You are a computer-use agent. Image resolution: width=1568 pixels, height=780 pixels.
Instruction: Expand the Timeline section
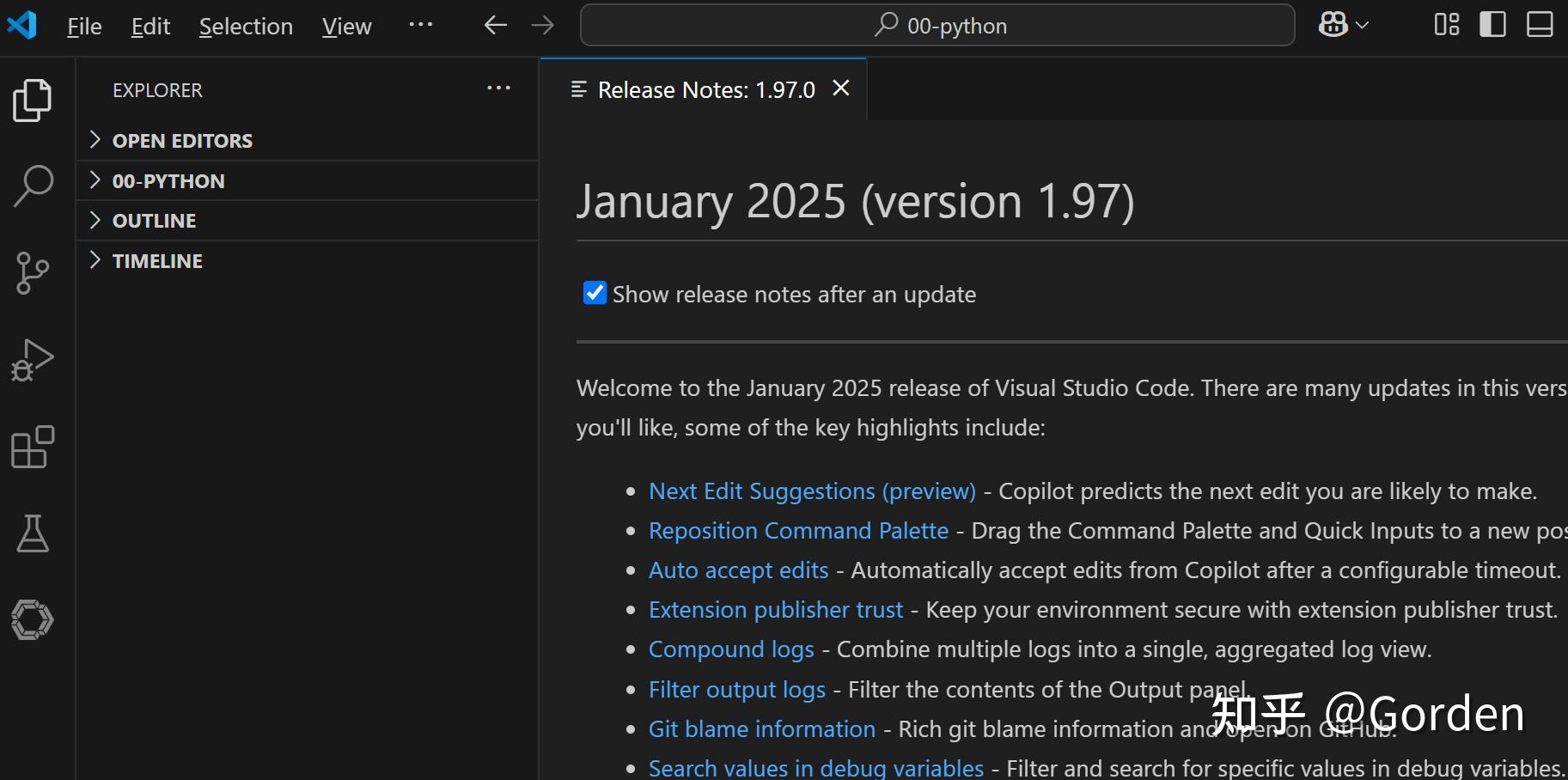(x=157, y=261)
